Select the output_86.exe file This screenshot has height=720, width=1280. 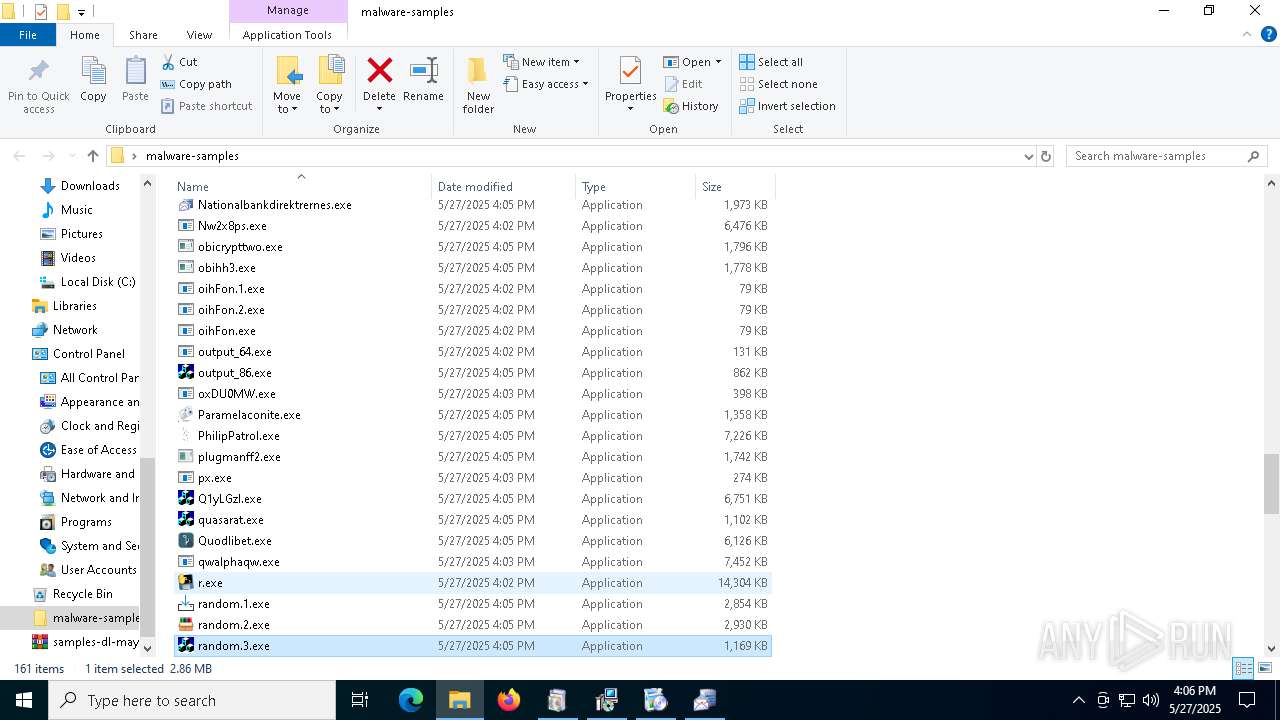pyautogui.click(x=472, y=373)
